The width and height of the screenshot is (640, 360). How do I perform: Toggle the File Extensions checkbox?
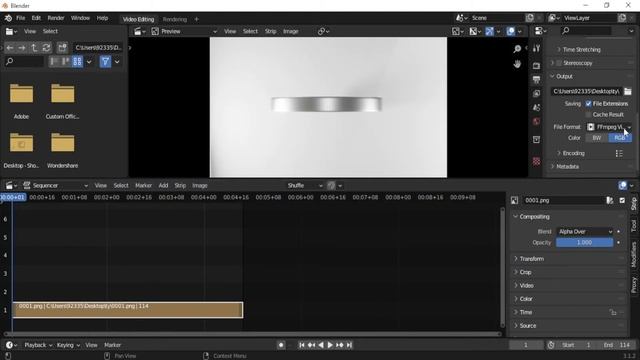(x=589, y=104)
